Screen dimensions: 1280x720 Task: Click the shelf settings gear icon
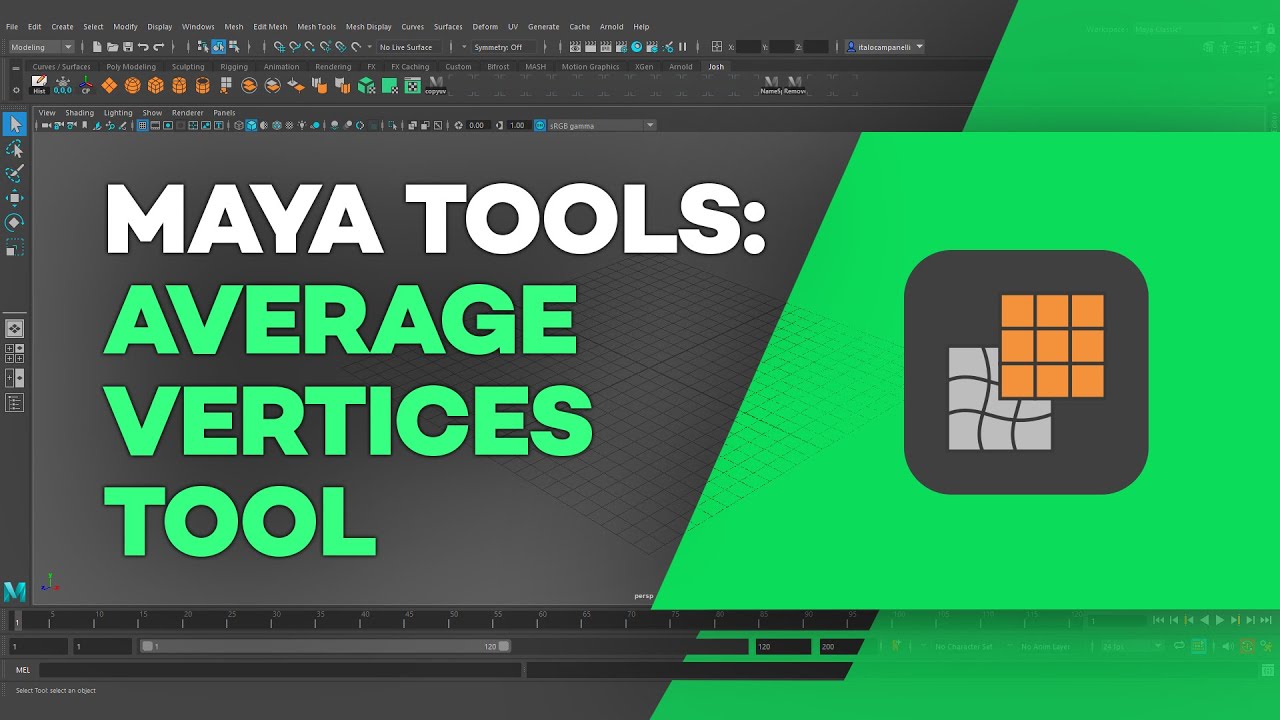pos(15,90)
